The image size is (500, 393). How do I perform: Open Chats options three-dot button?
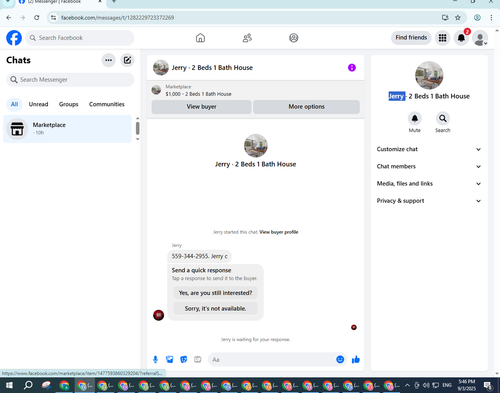[x=108, y=60]
